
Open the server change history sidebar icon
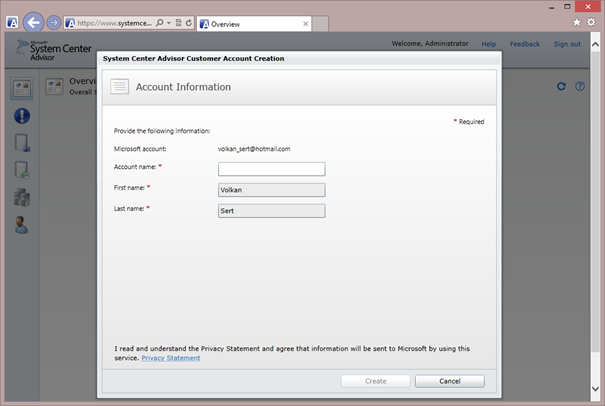click(x=22, y=170)
